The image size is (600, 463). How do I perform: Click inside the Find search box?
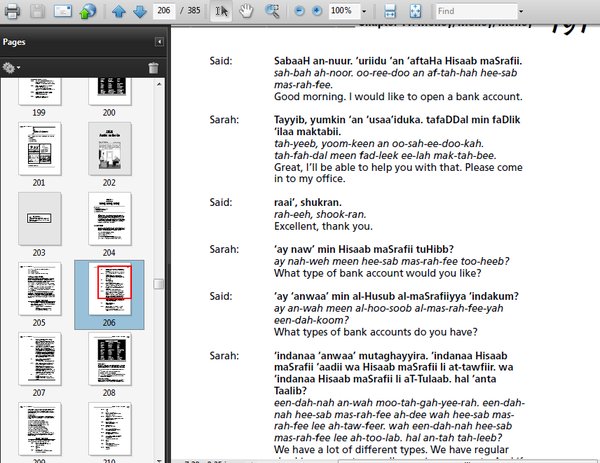point(476,11)
